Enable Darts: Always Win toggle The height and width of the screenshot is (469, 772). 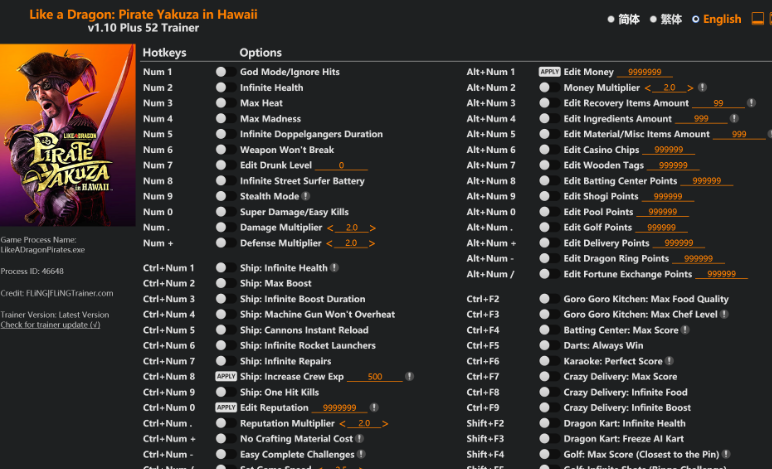click(548, 345)
